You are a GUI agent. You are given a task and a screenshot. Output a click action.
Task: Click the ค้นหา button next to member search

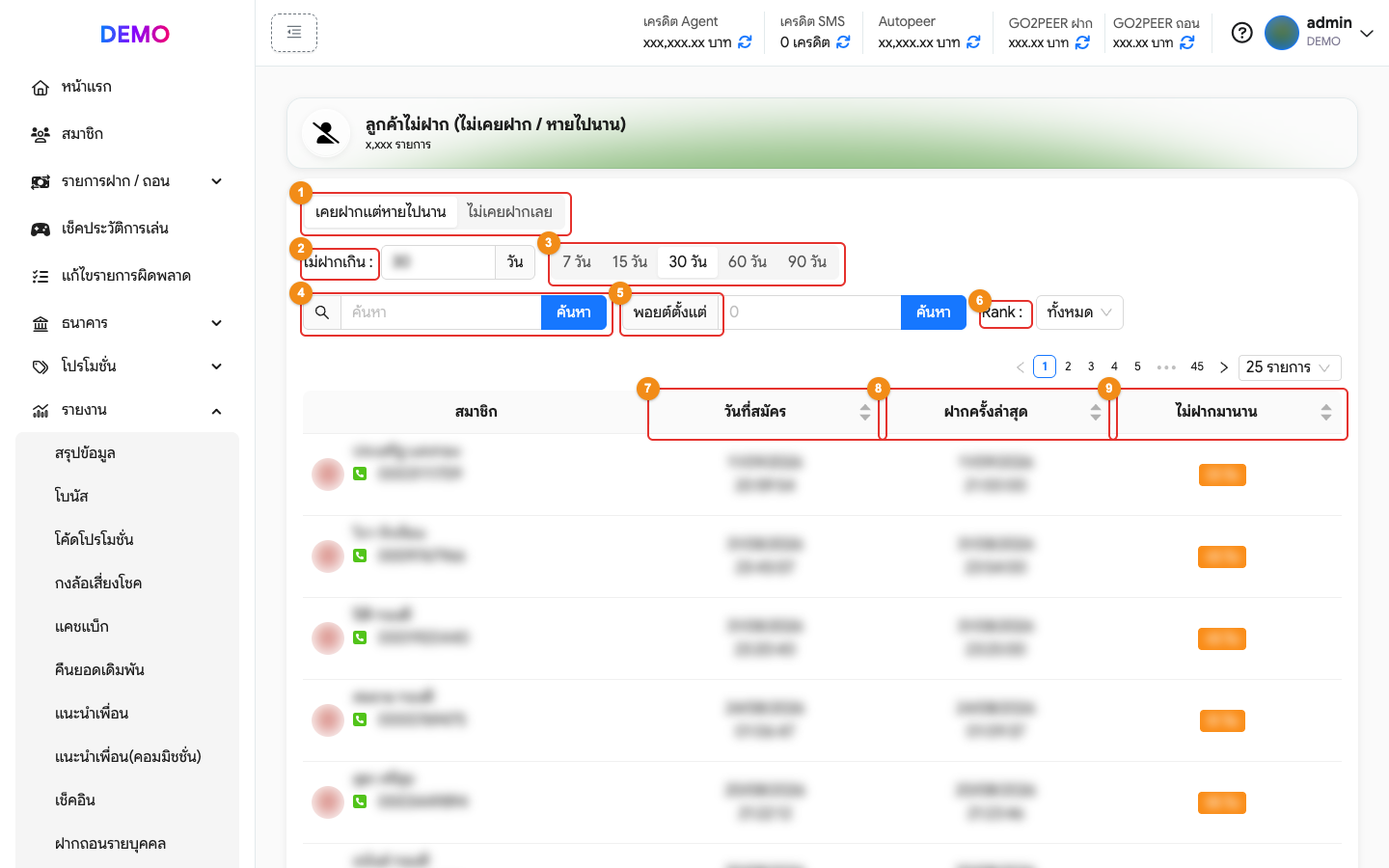click(574, 312)
